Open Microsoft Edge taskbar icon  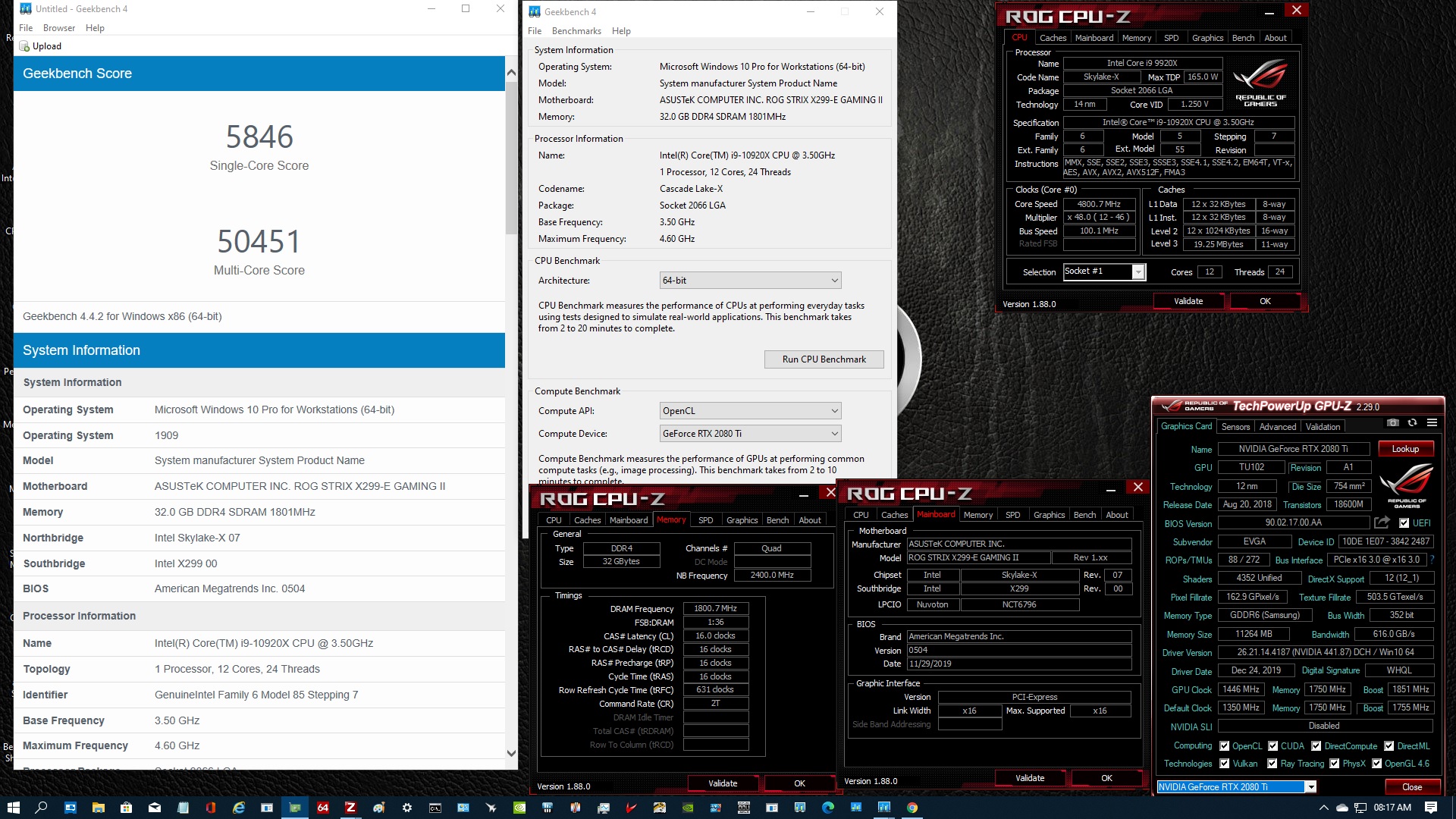click(827, 808)
